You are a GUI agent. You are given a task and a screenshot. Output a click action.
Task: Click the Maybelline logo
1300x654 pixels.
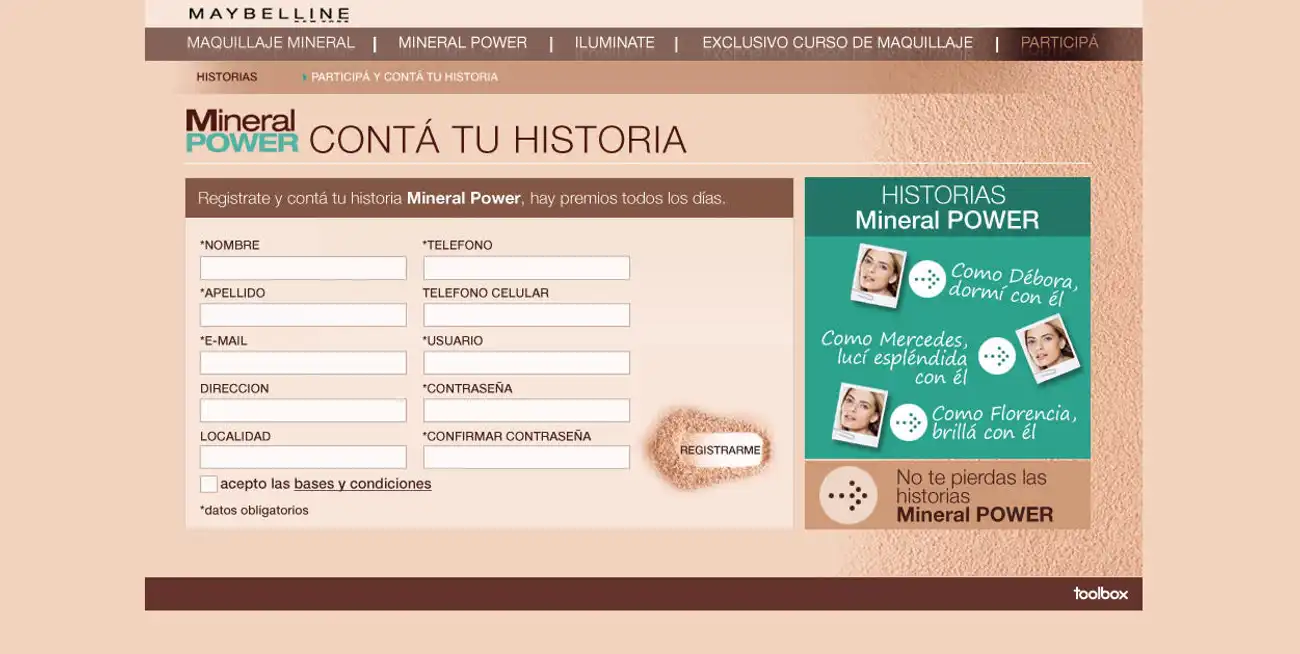(x=268, y=14)
